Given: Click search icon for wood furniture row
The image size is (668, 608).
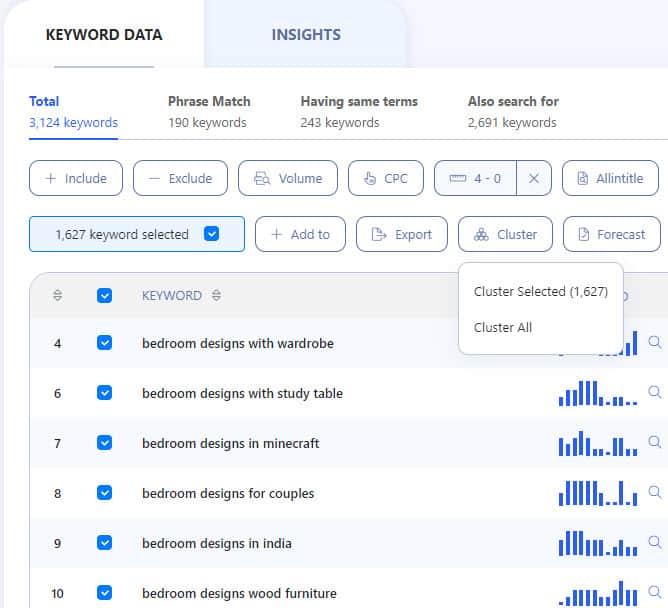Looking at the screenshot, I should click(655, 592).
